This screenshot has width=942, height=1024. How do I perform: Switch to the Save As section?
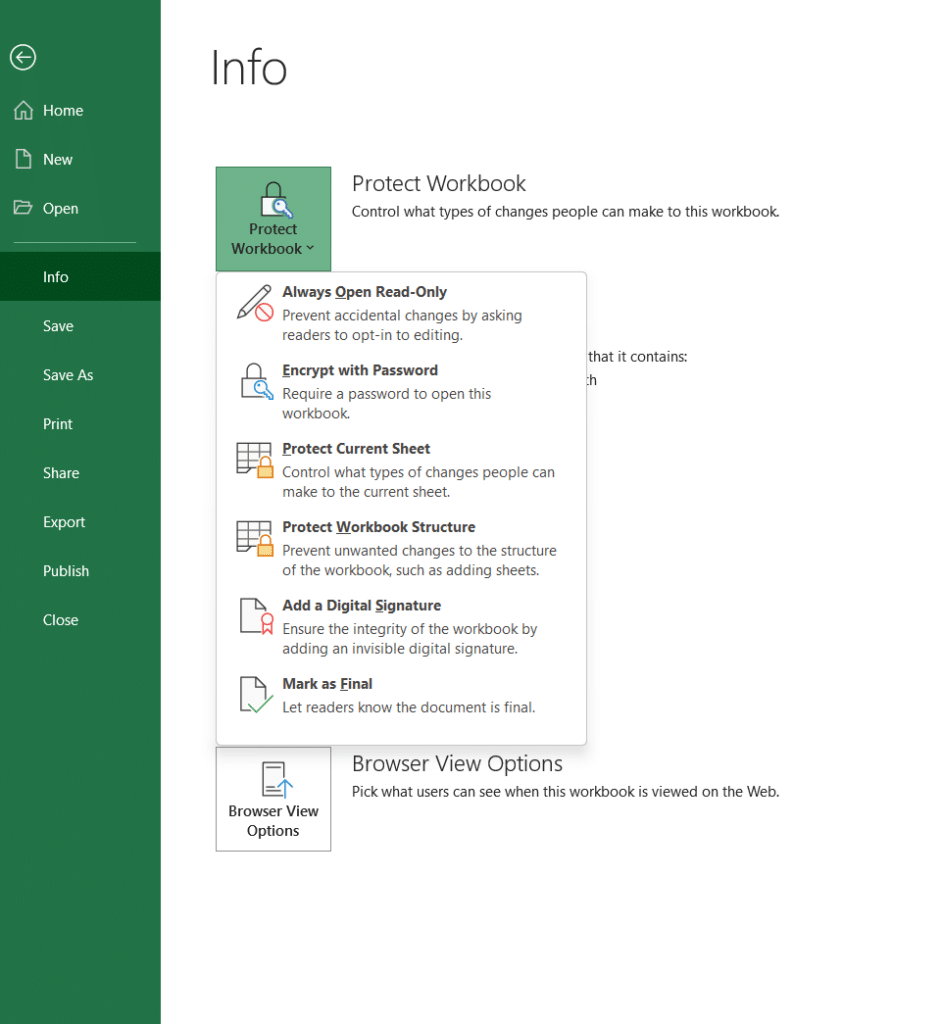point(67,374)
